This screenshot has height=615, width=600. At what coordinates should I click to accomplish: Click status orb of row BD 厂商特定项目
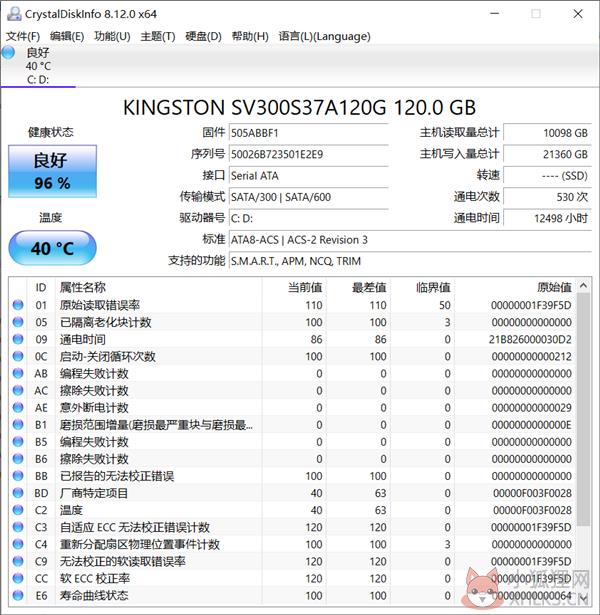coord(18,493)
